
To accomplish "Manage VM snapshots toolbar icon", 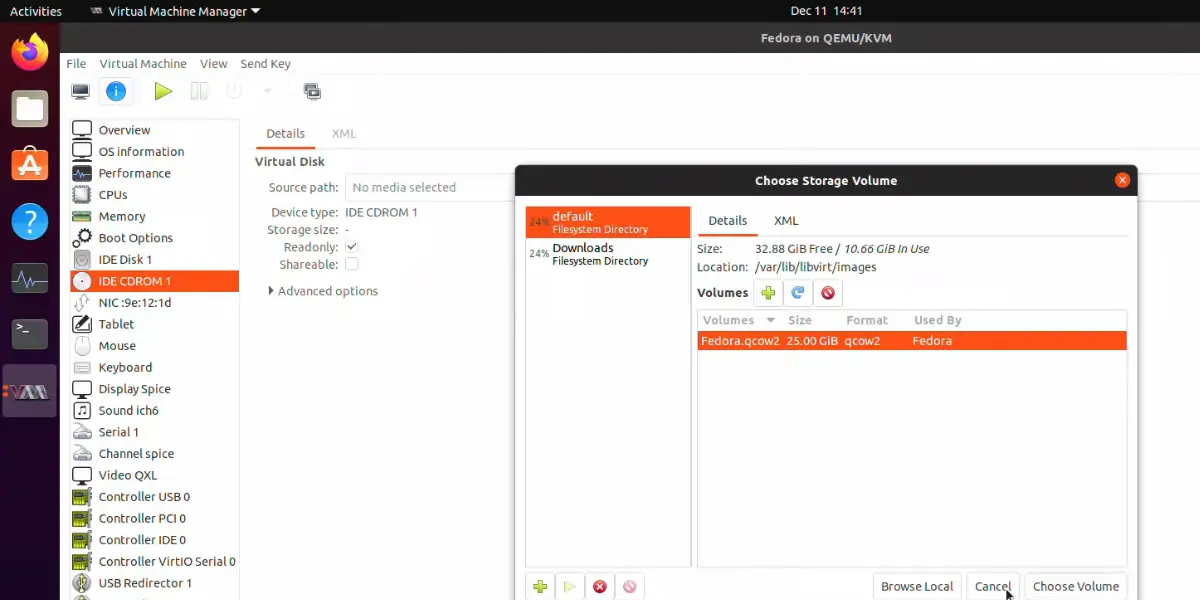I will [312, 91].
